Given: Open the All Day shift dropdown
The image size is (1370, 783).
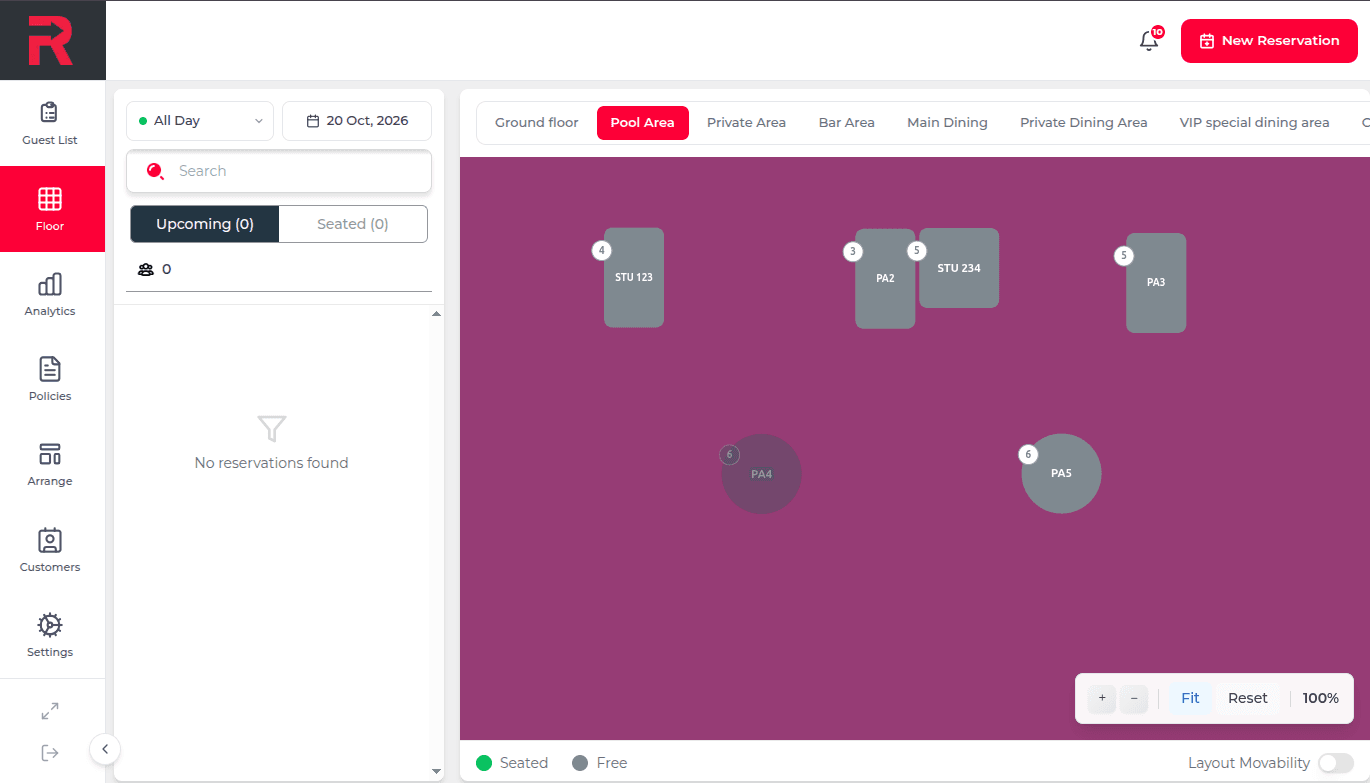Looking at the screenshot, I should [x=200, y=121].
